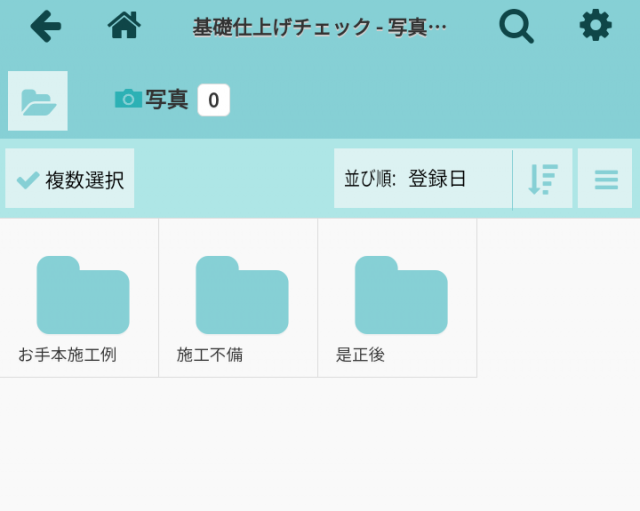The image size is (640, 511).
Task: Open the home screen icon
Action: click(x=124, y=26)
